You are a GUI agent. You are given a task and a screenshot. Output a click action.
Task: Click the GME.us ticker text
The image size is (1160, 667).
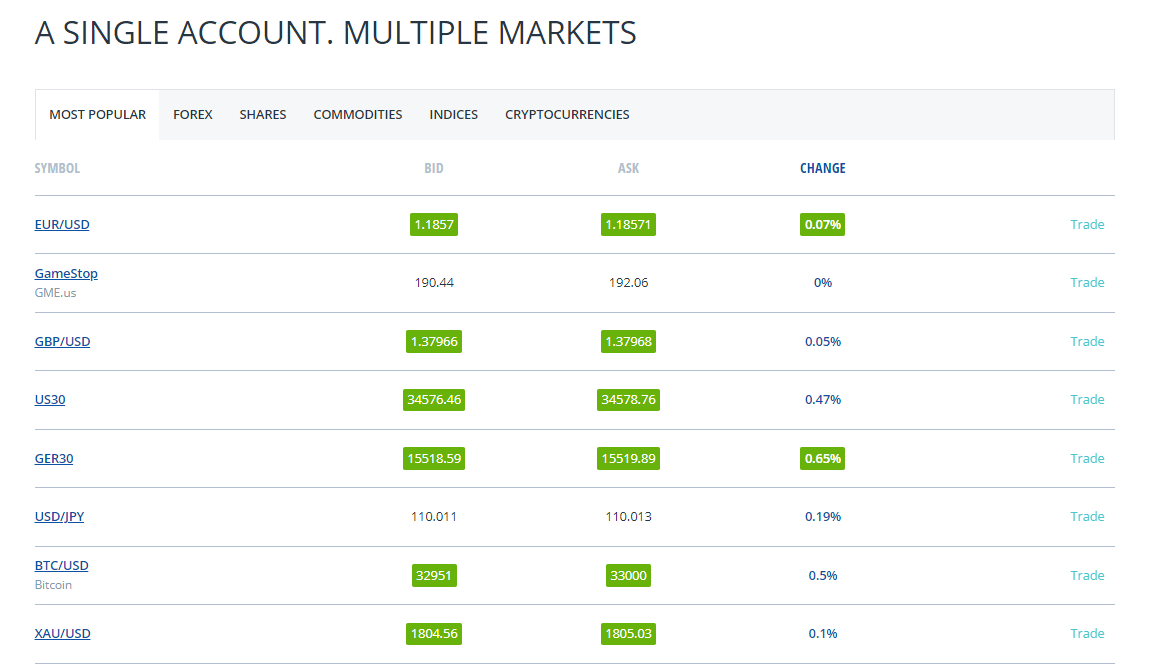(55, 292)
